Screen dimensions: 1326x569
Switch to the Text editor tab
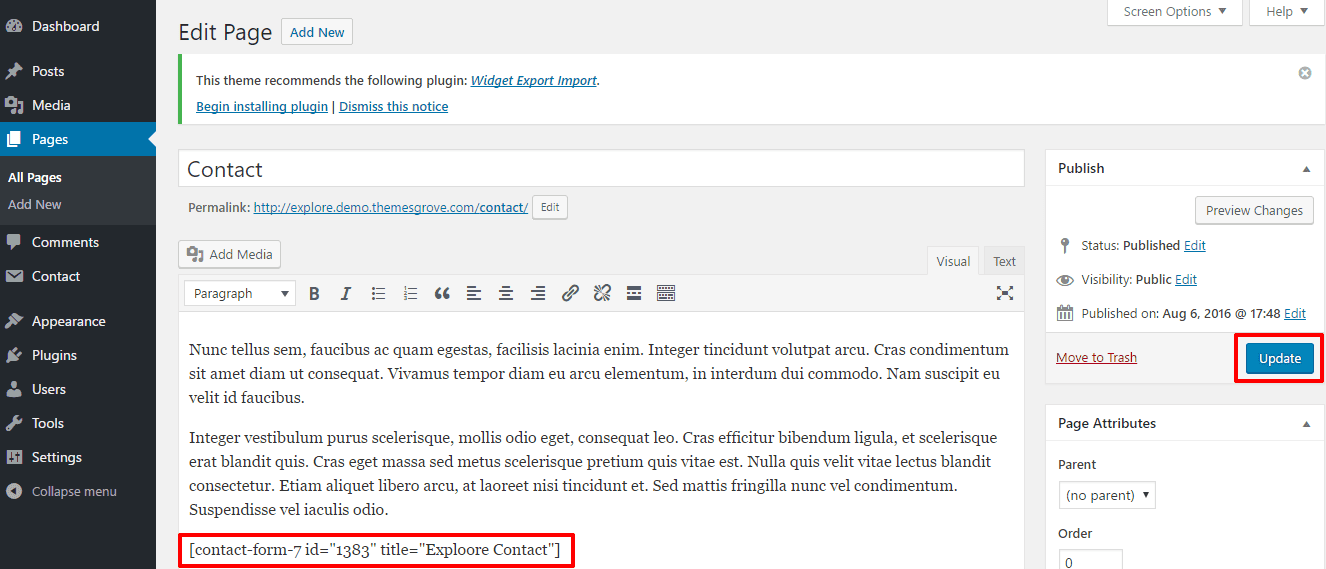click(1004, 261)
